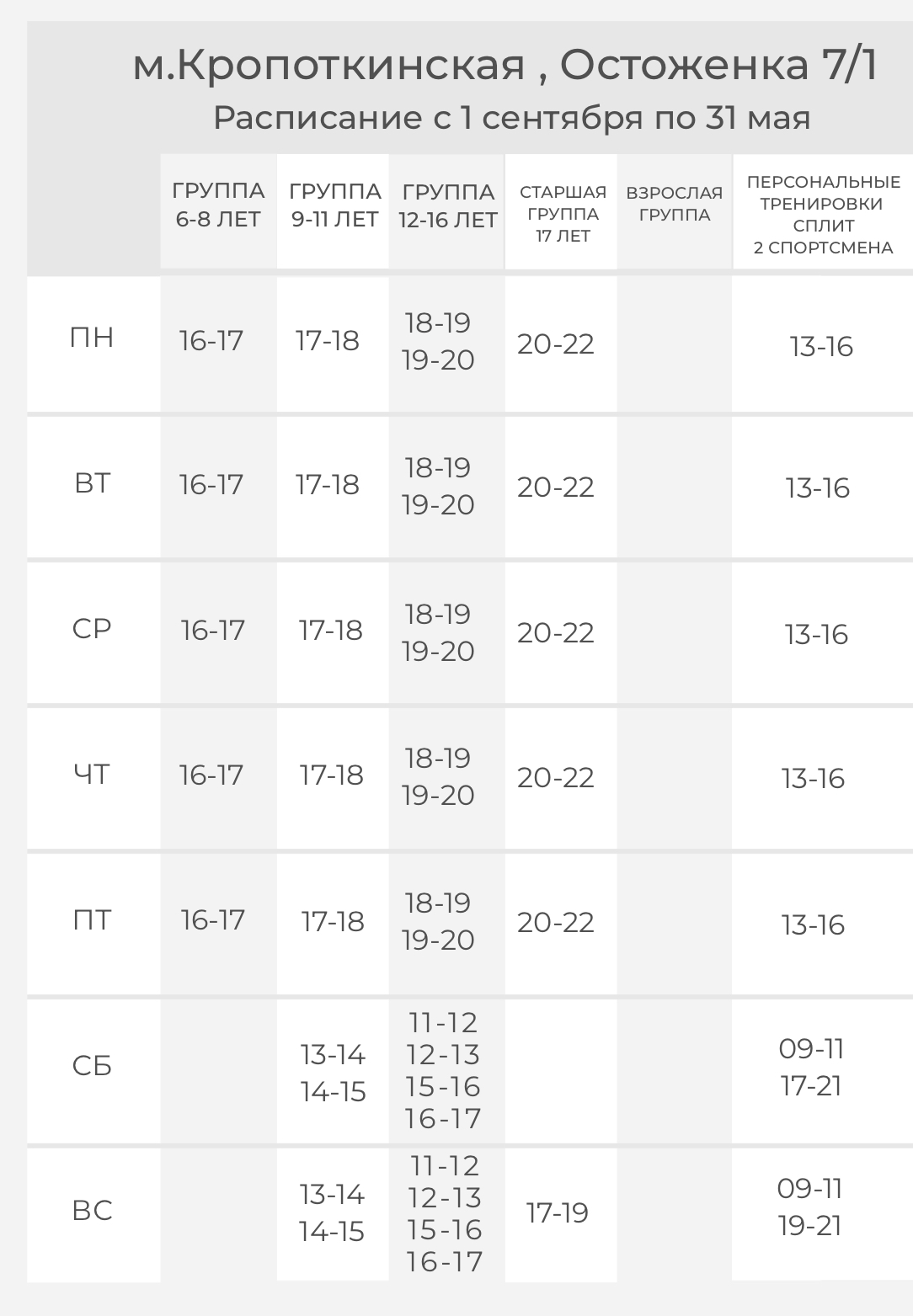Click the ПТ day label
913x1316 pixels.
(x=92, y=919)
